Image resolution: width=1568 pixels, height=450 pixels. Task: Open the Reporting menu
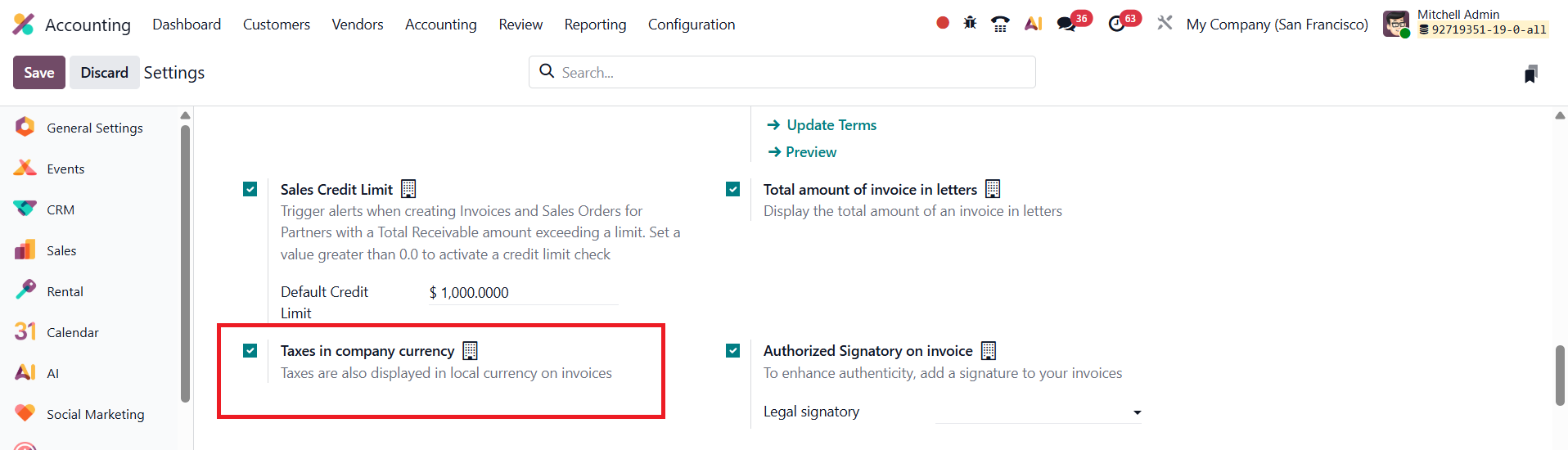click(595, 25)
